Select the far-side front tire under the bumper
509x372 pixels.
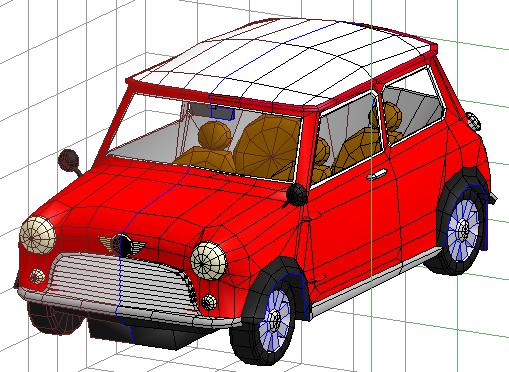55,318
